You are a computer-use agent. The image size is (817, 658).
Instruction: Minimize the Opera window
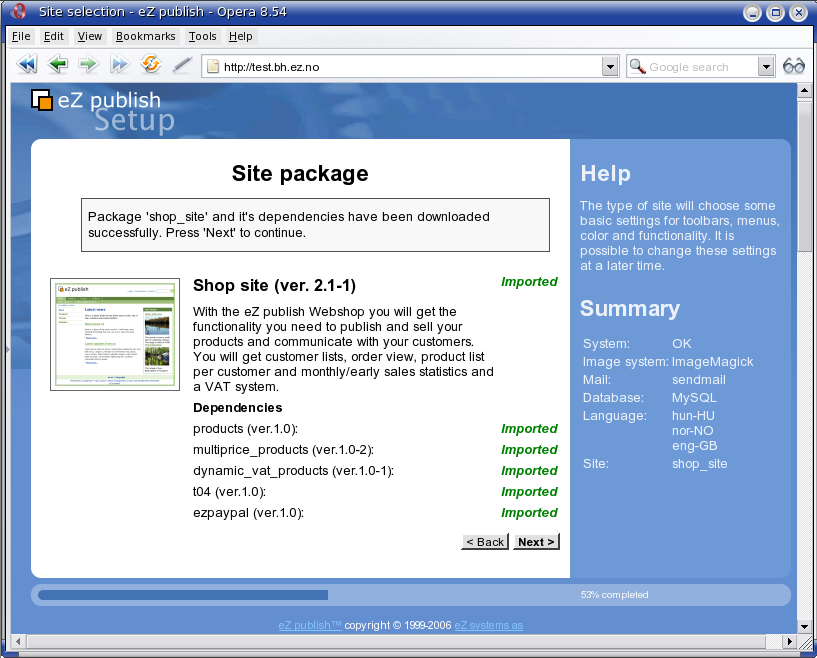tap(752, 13)
